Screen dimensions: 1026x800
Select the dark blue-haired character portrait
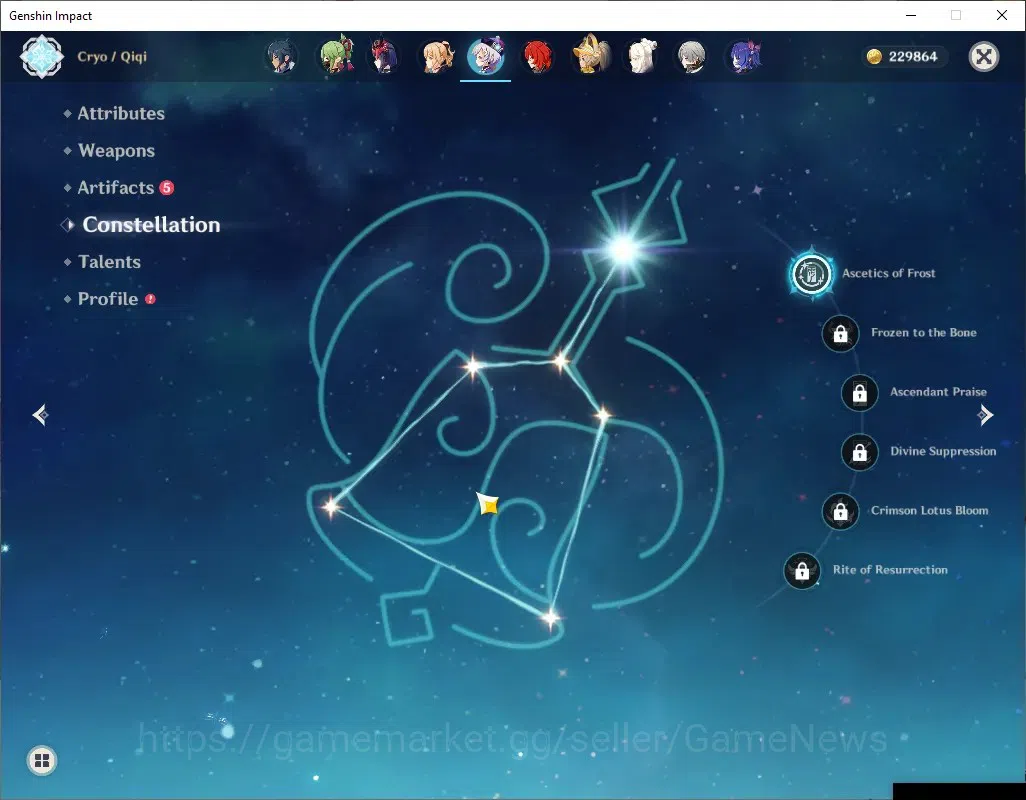[282, 56]
